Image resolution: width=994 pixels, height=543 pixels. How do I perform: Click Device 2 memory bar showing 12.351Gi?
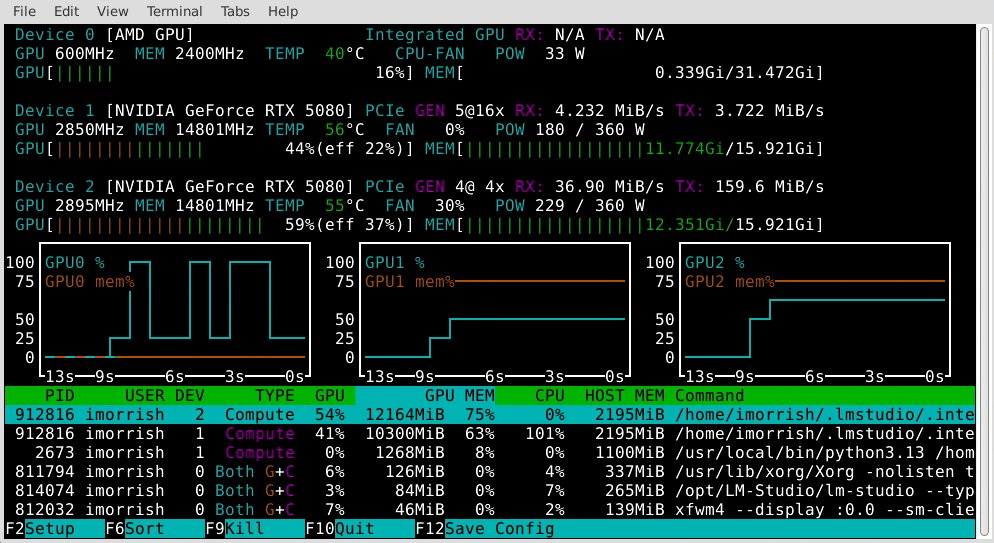tap(624, 225)
